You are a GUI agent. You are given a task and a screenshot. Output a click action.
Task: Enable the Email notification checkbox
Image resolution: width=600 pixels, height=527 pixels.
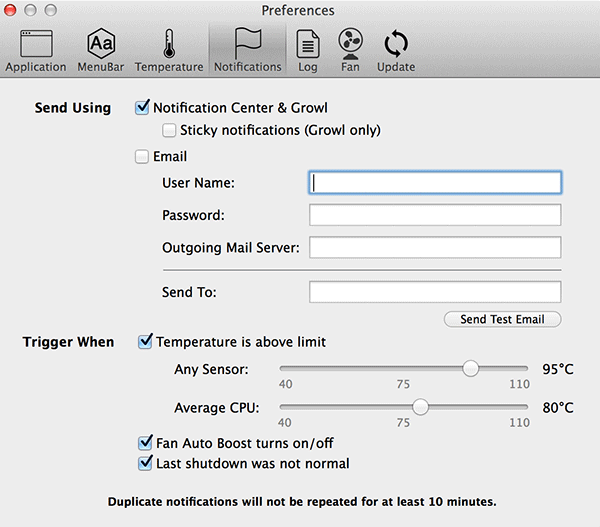[142, 157]
